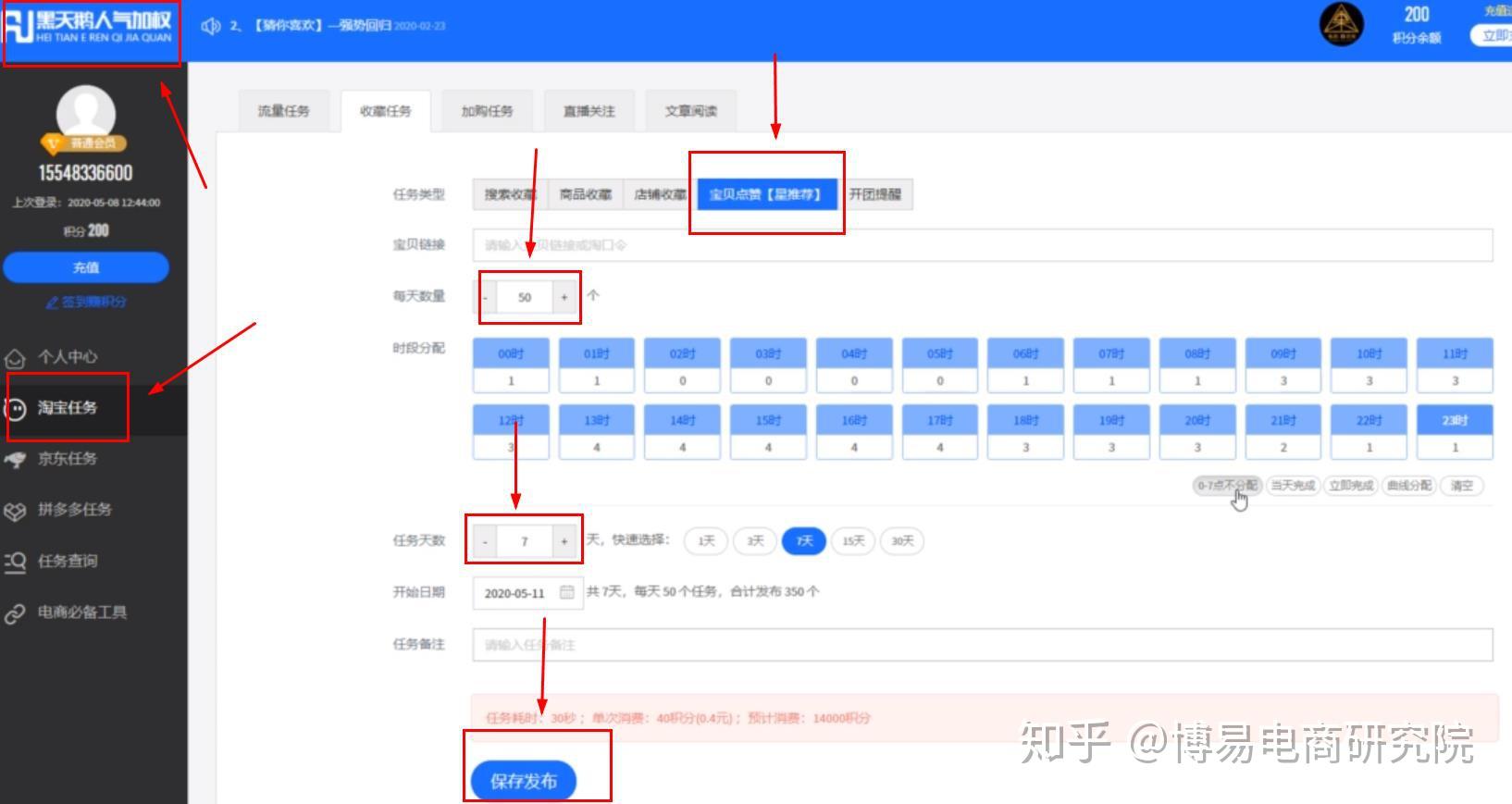Click the 电商必备工具 link icon
Screen dimensions: 1512x804
(x=15, y=613)
